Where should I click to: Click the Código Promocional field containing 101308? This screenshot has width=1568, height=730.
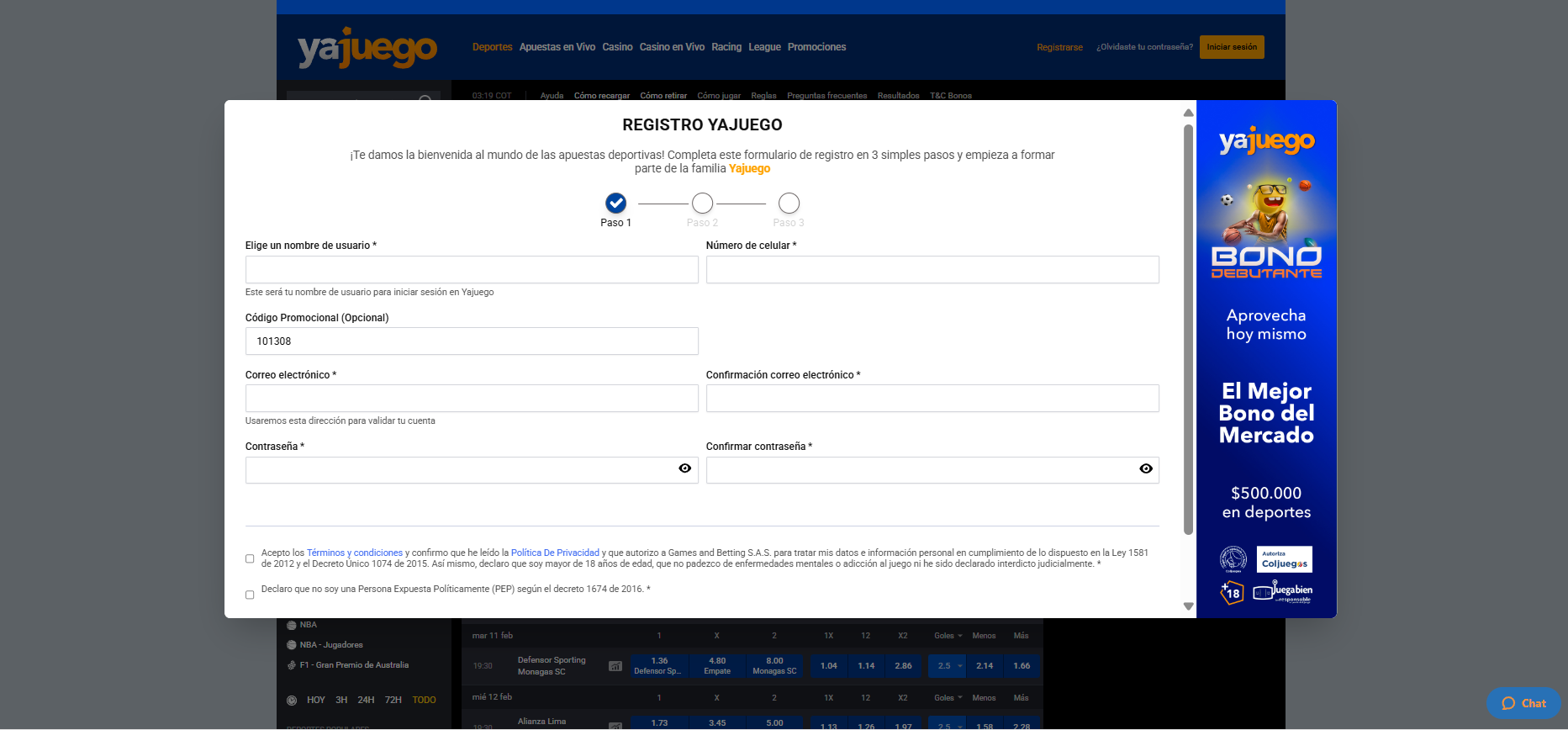(x=472, y=341)
